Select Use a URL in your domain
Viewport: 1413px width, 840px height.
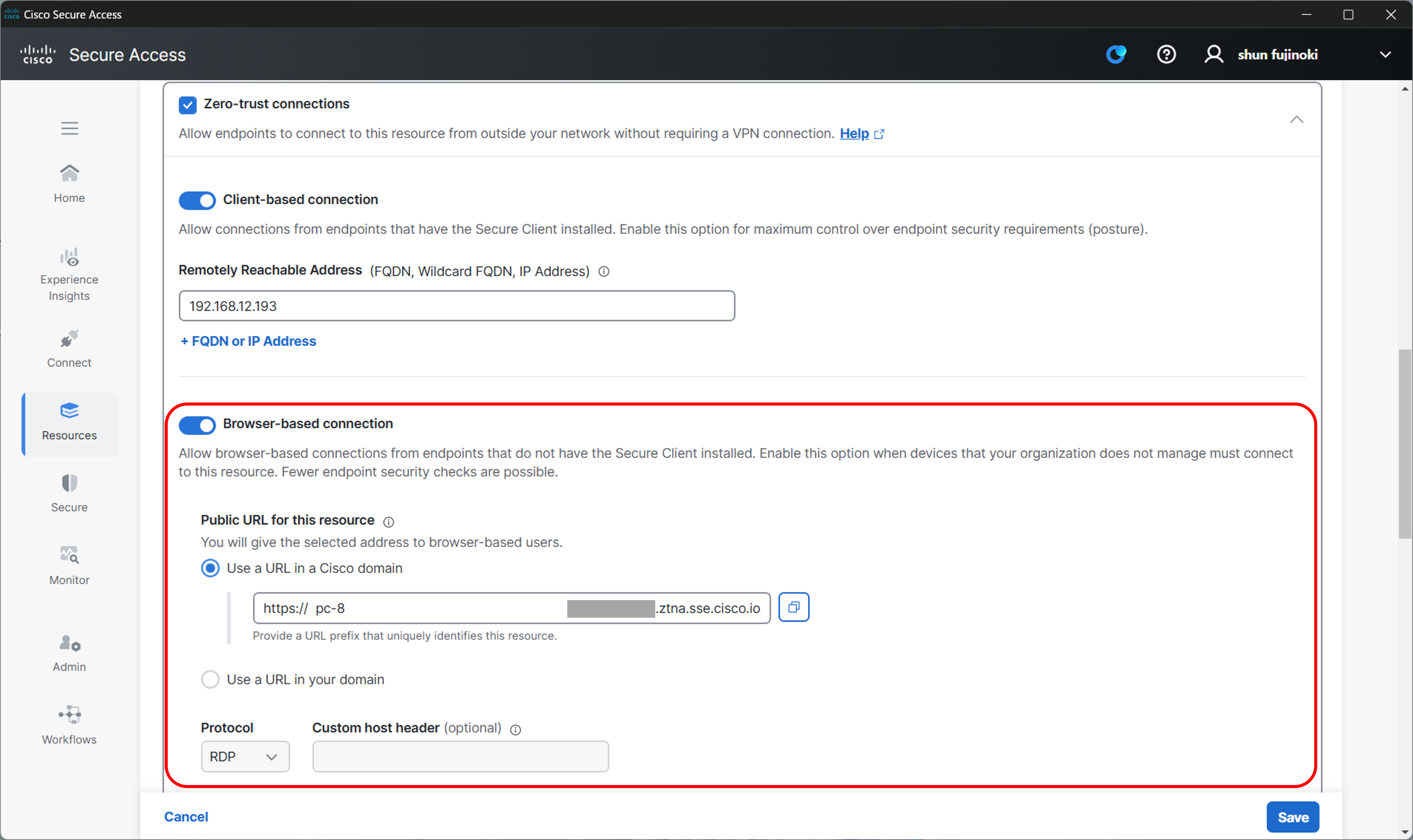pos(210,679)
